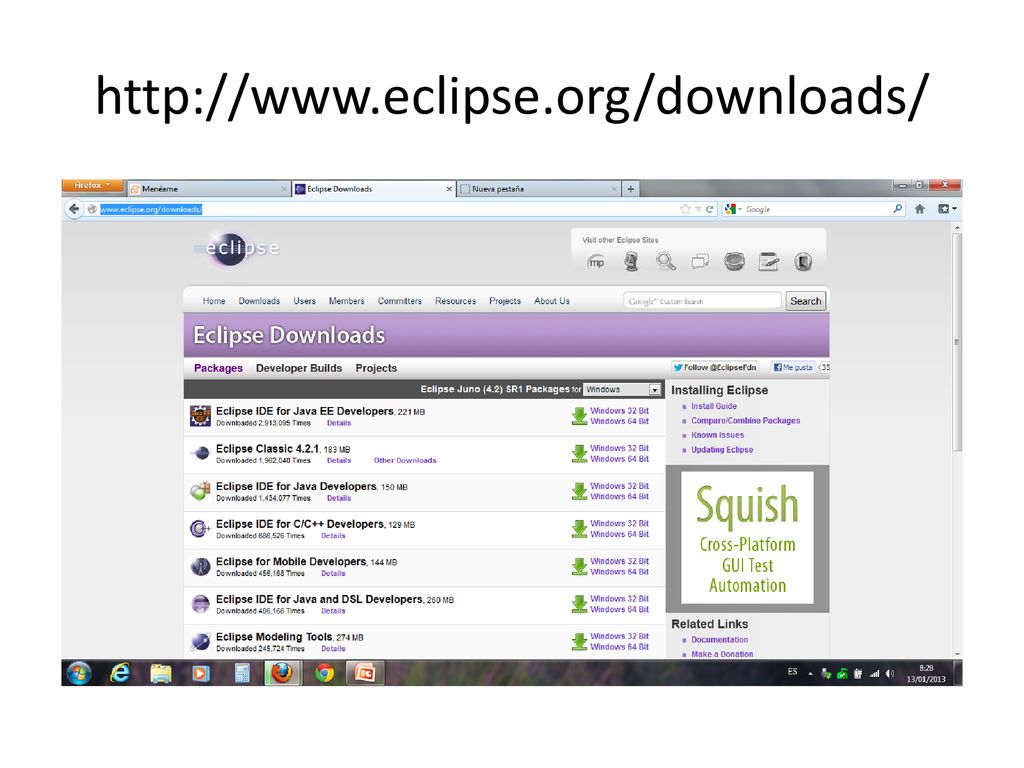Open Details for Eclipse IDE for Java Developers

[x=339, y=498]
